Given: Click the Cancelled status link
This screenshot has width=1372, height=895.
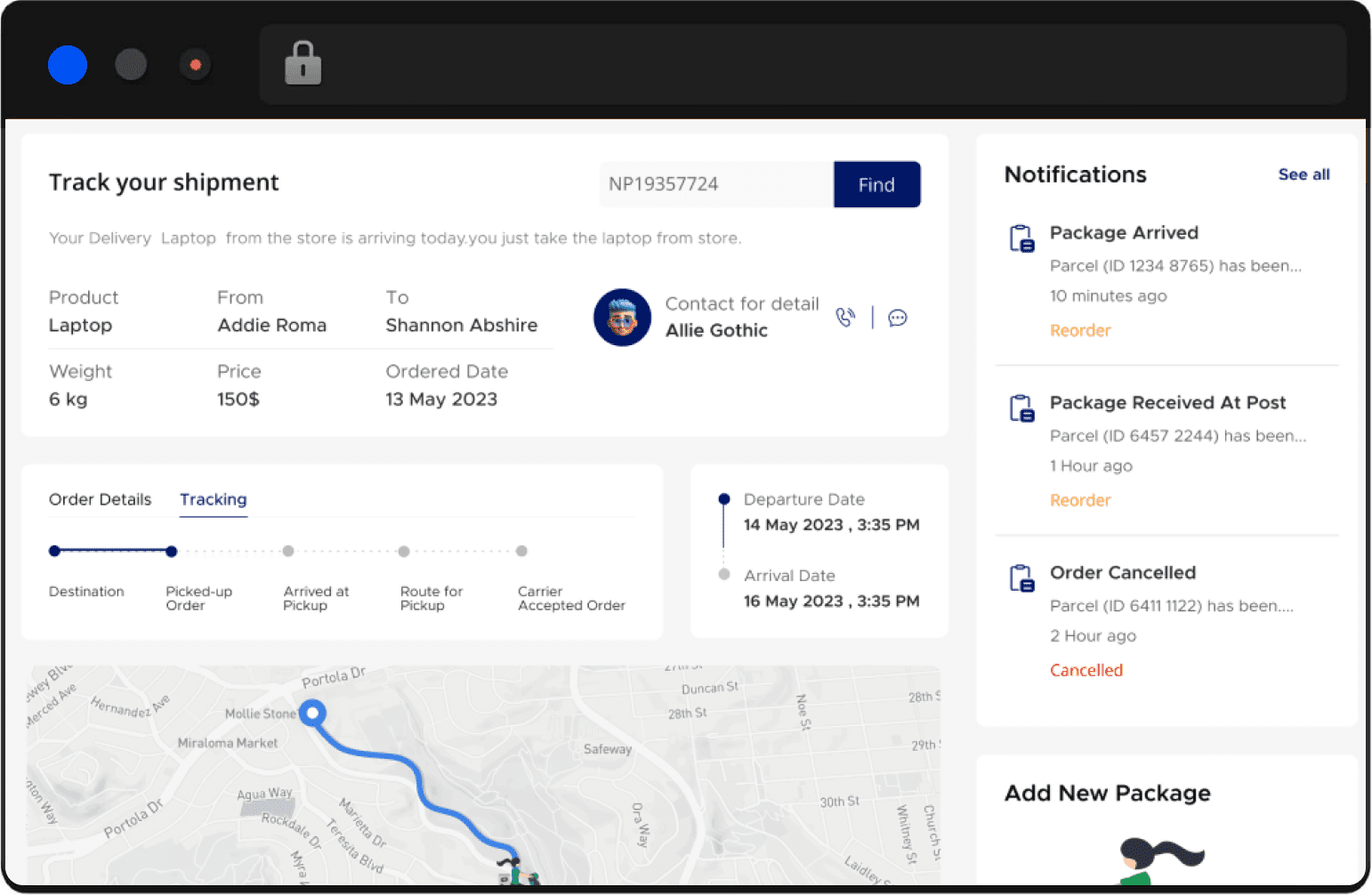Looking at the screenshot, I should 1085,670.
